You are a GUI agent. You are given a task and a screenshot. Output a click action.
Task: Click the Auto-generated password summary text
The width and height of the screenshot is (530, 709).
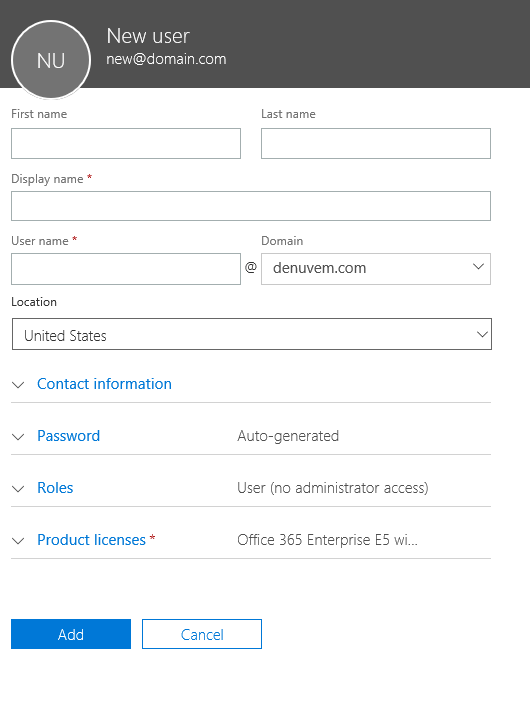click(x=288, y=436)
